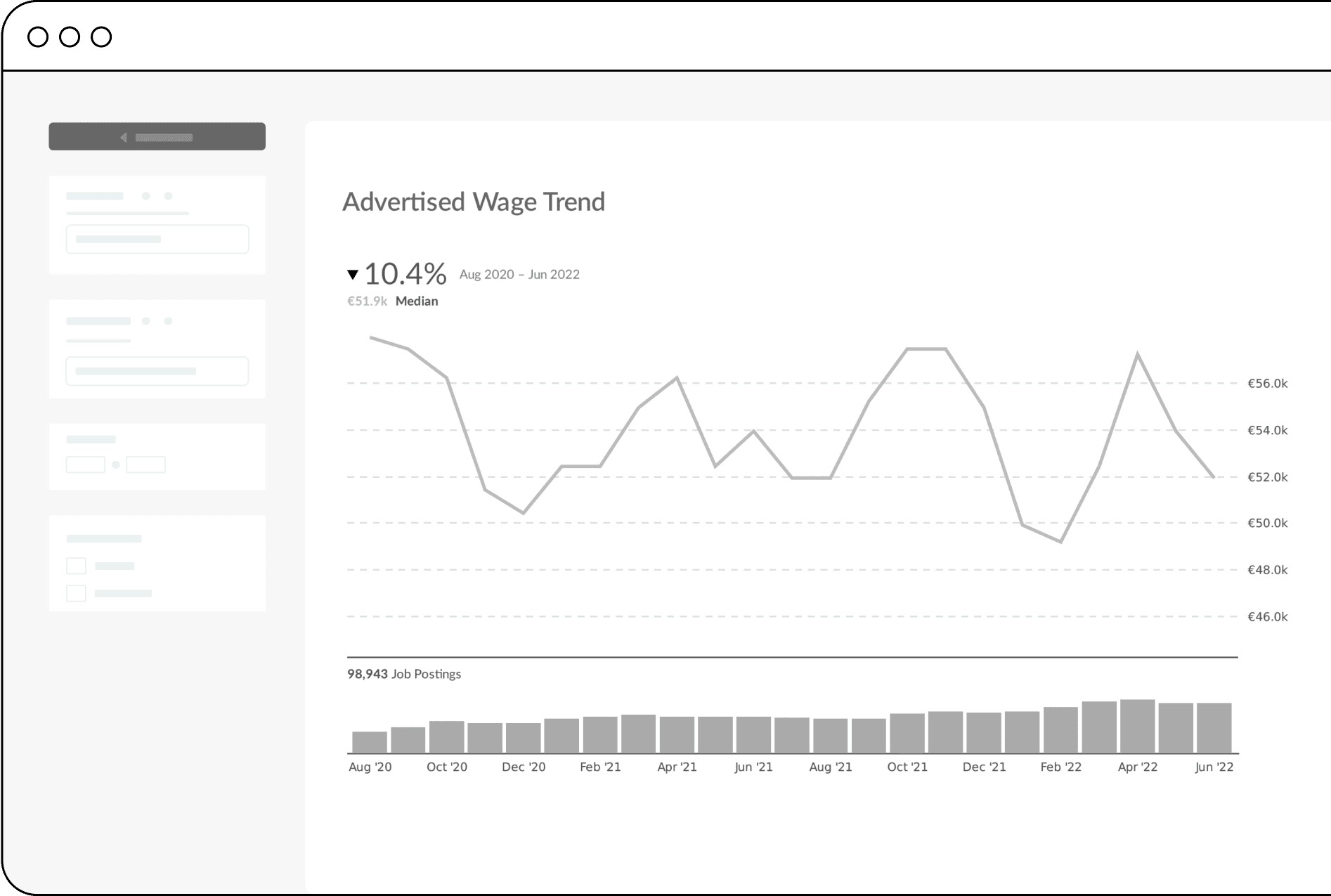Viewport: 1331px width, 896px height.
Task: Click first dot icon in second sidebar card
Action: point(146,321)
